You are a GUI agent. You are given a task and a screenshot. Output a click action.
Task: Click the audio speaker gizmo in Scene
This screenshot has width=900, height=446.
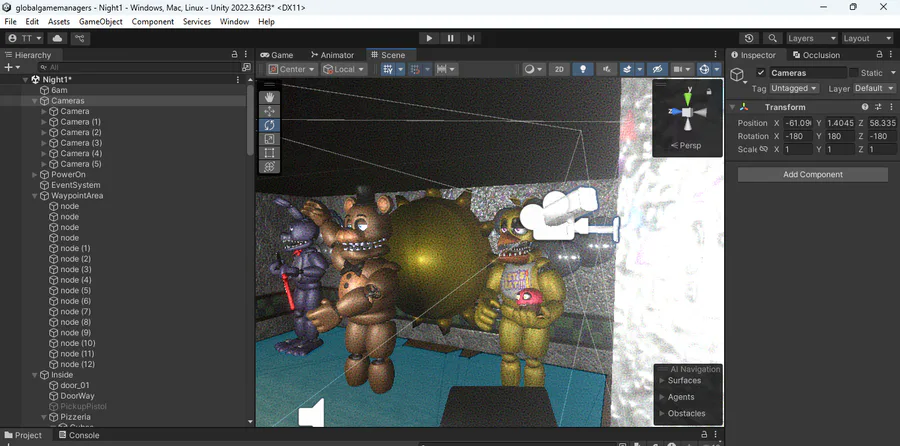pos(312,413)
